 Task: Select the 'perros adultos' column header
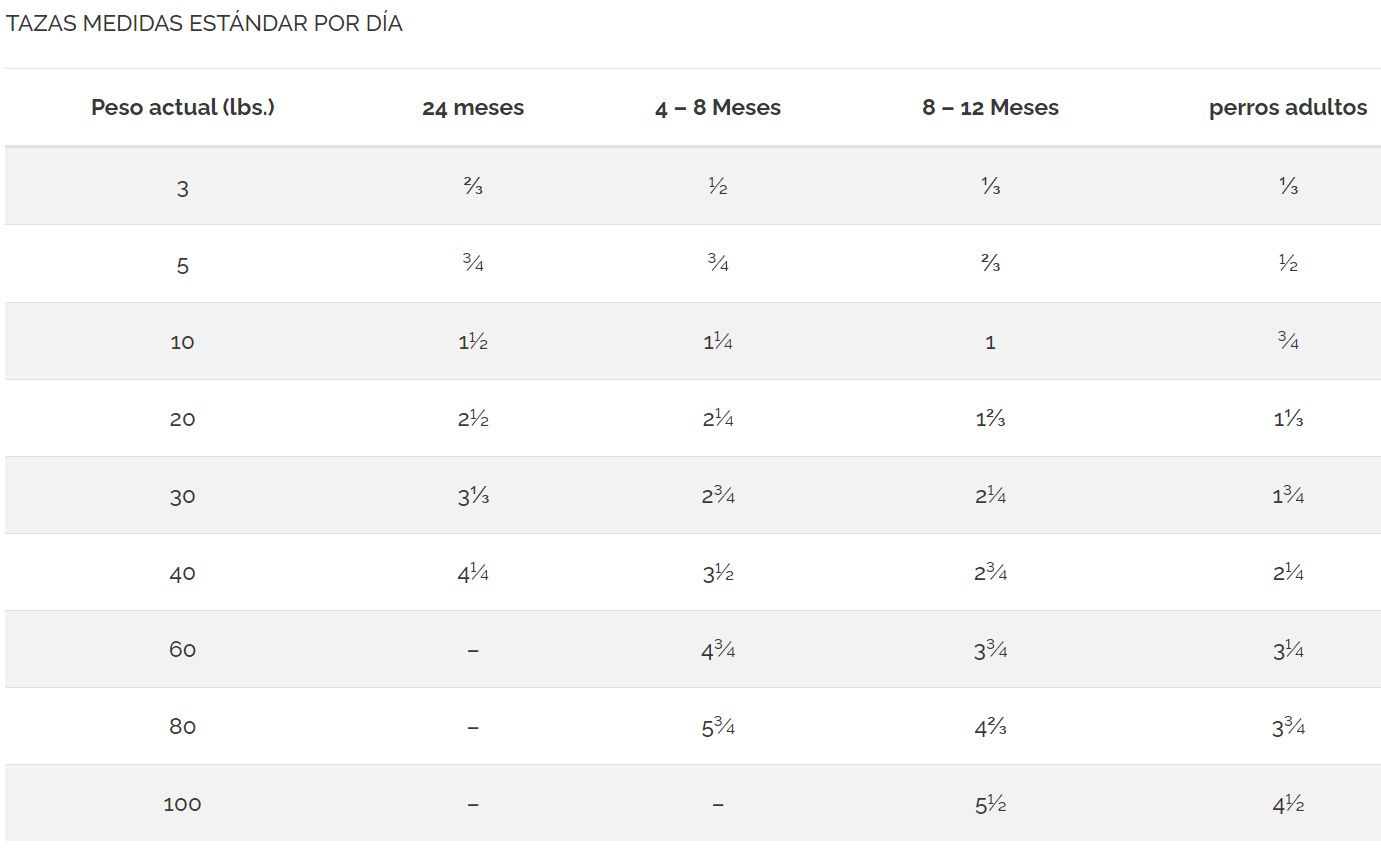[1287, 108]
